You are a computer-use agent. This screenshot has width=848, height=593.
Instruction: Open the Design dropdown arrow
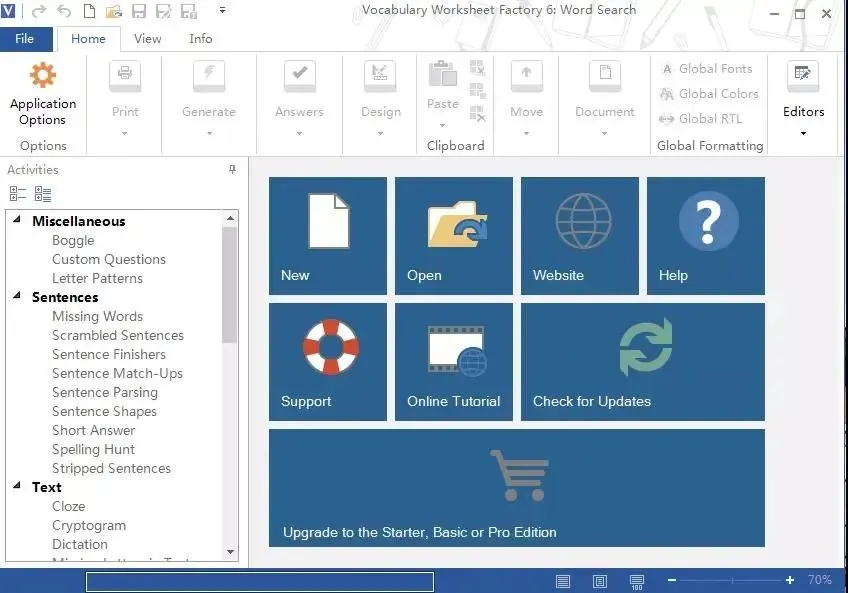pyautogui.click(x=380, y=133)
